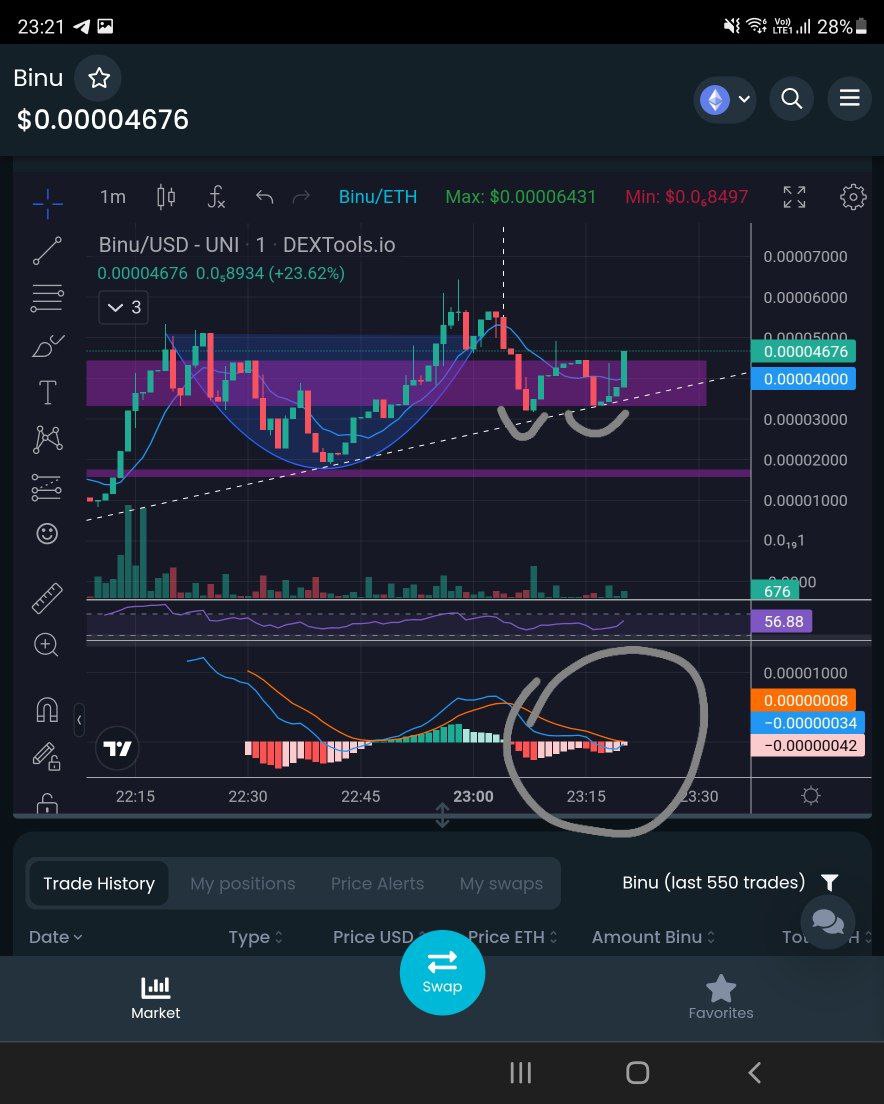Select the ruler measure tool

(47, 598)
